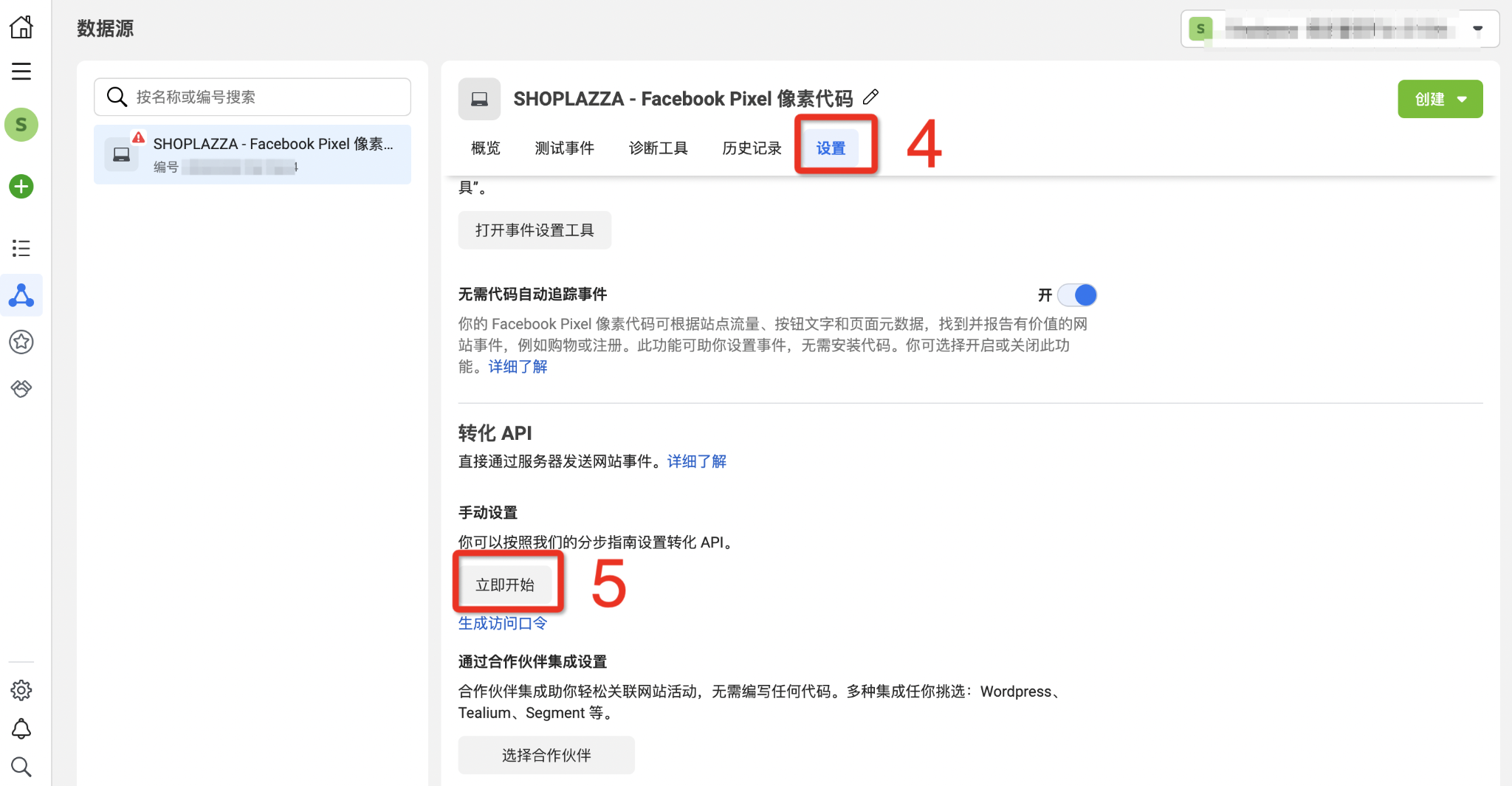The width and height of the screenshot is (1512, 786).
Task: Expand the green 创建 dropdown button
Action: point(1440,99)
